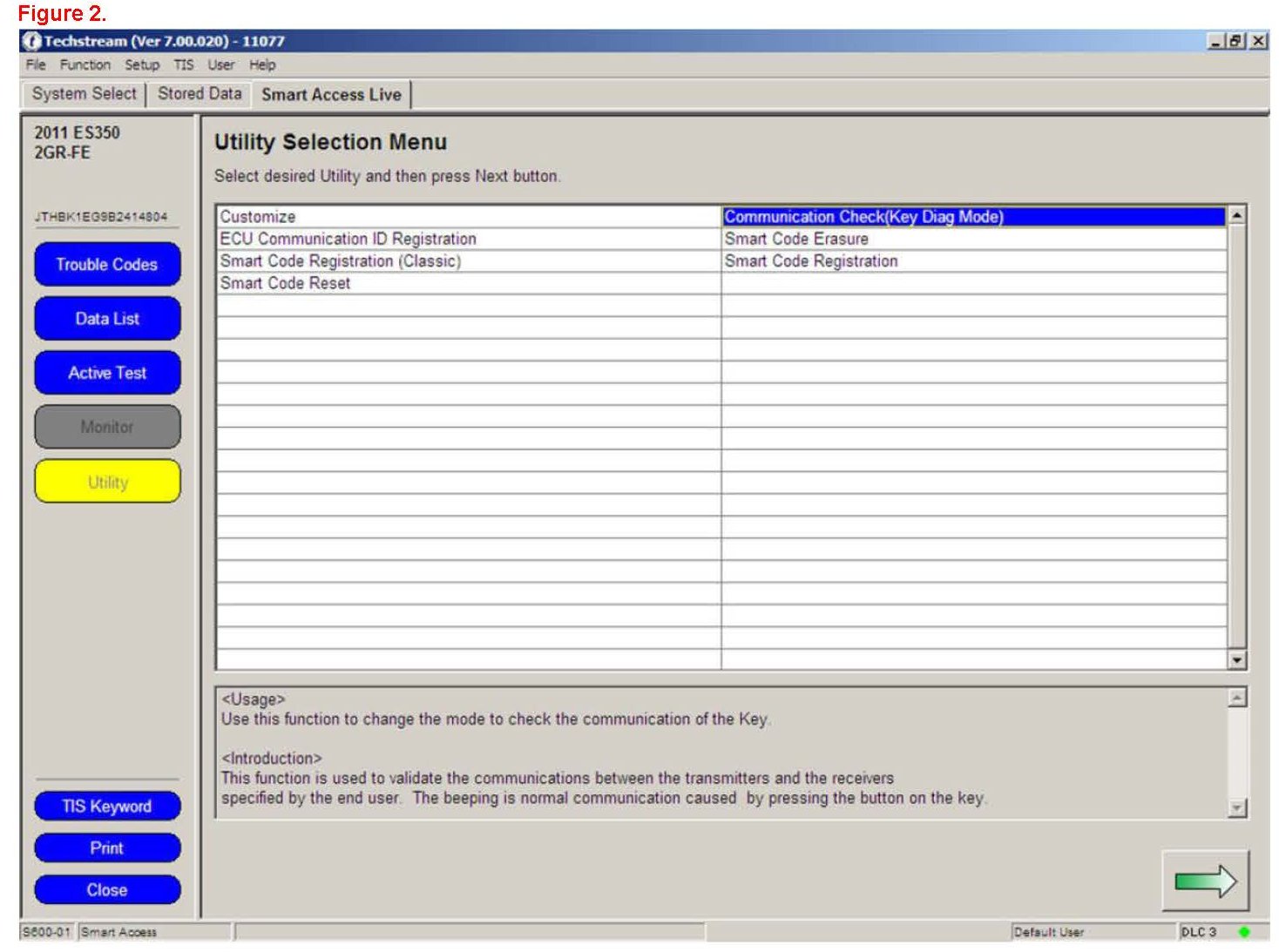Open the File menu
The width and height of the screenshot is (1279, 952).
tap(36, 65)
